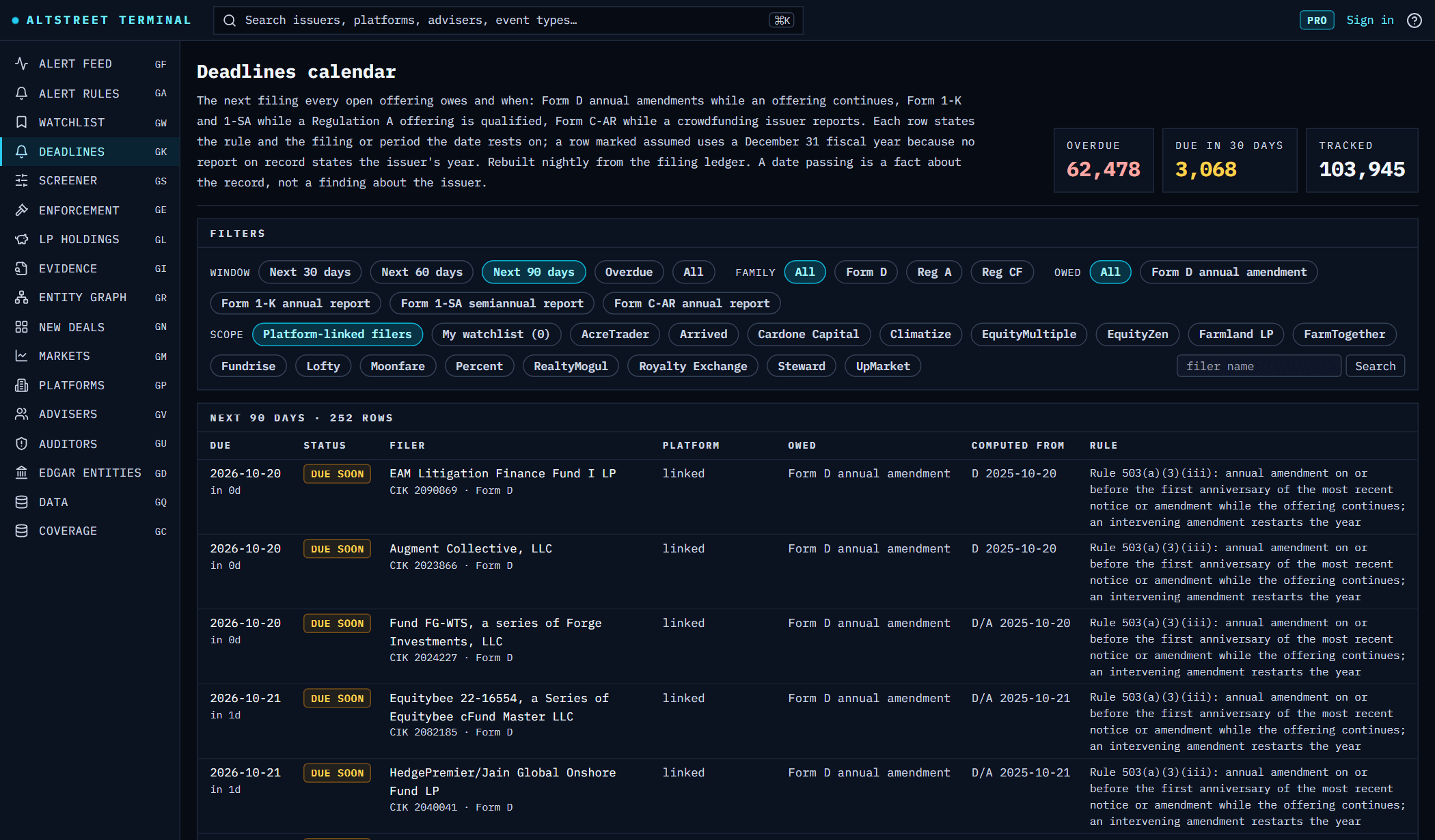Filter scope to Royalty Exchange
1435x840 pixels.
click(x=693, y=366)
